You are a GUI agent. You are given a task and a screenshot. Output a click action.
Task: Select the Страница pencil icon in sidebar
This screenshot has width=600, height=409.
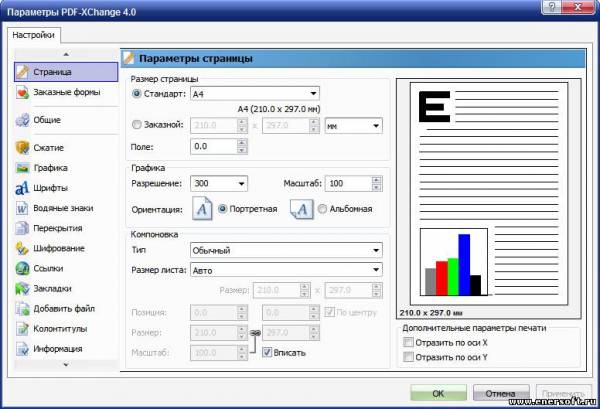tap(22, 72)
